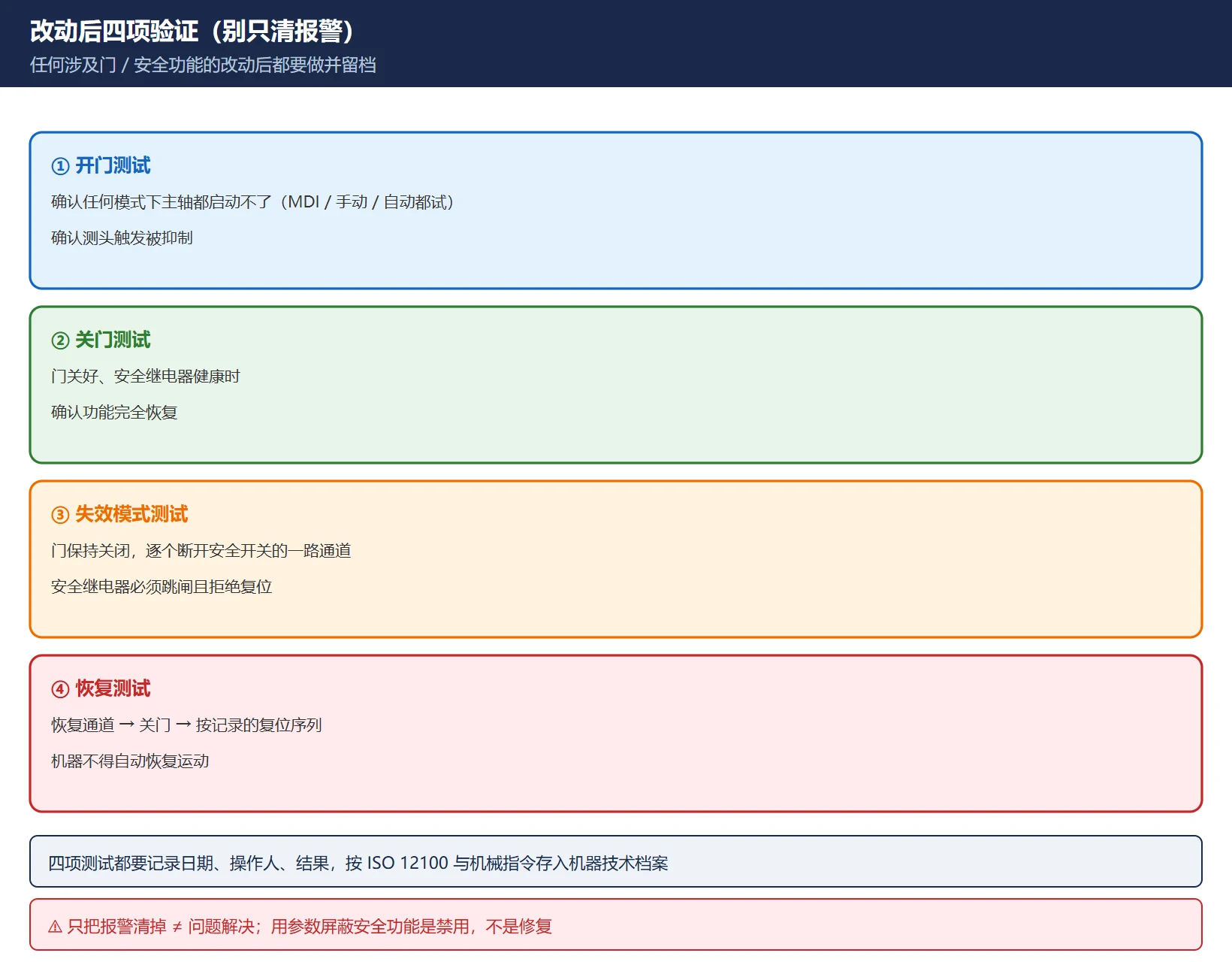Click the 逐个断开安全开关 line
The image size is (1232, 962).
coord(201,551)
